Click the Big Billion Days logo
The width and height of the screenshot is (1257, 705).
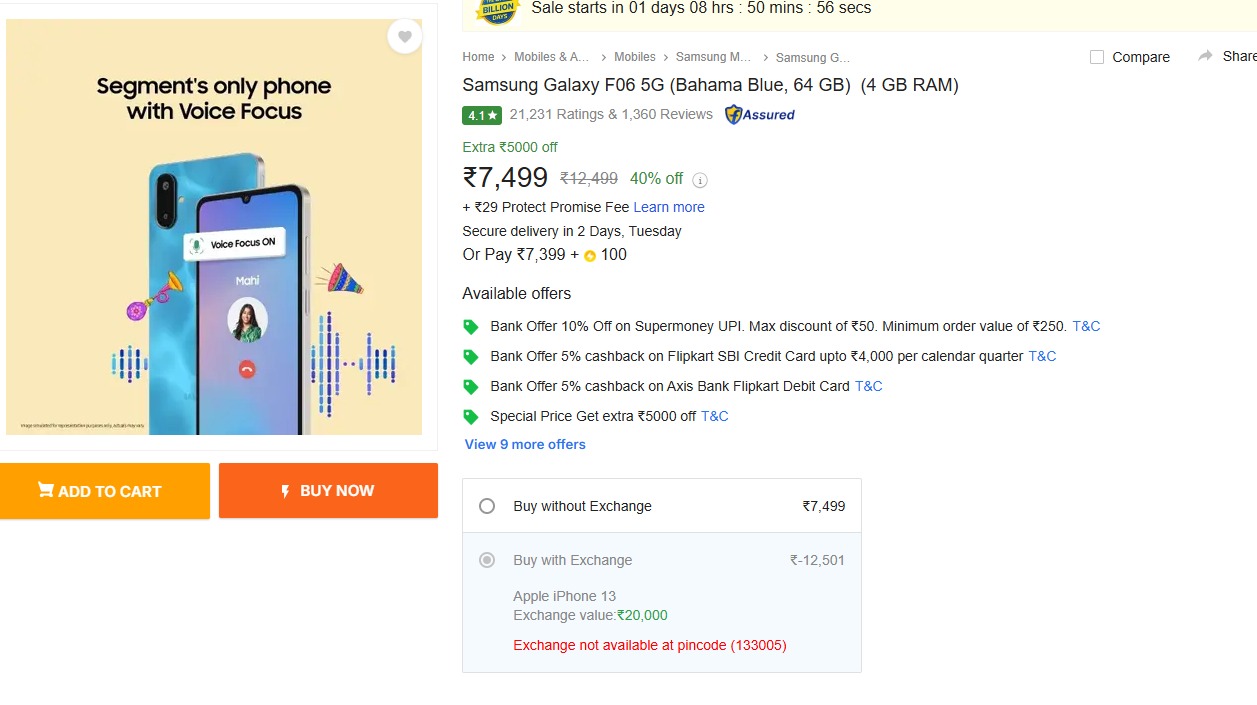click(x=497, y=10)
